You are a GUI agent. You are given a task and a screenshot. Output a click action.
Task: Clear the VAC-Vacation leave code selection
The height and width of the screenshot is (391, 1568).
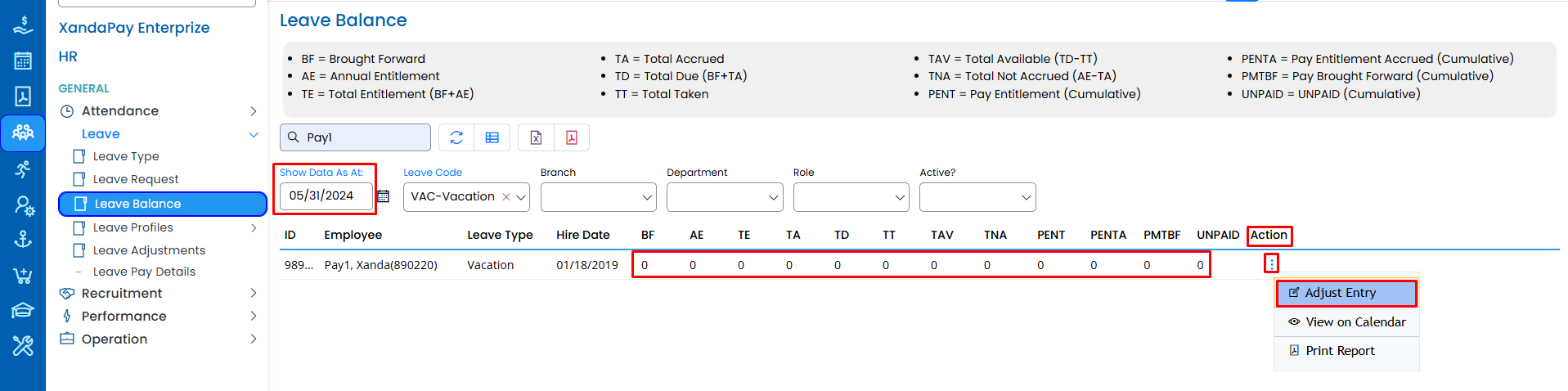506,197
